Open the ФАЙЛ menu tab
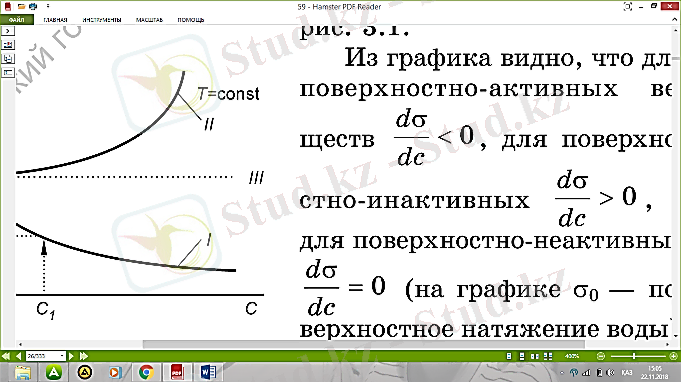Viewport: 681px width, 382px height. pos(17,20)
